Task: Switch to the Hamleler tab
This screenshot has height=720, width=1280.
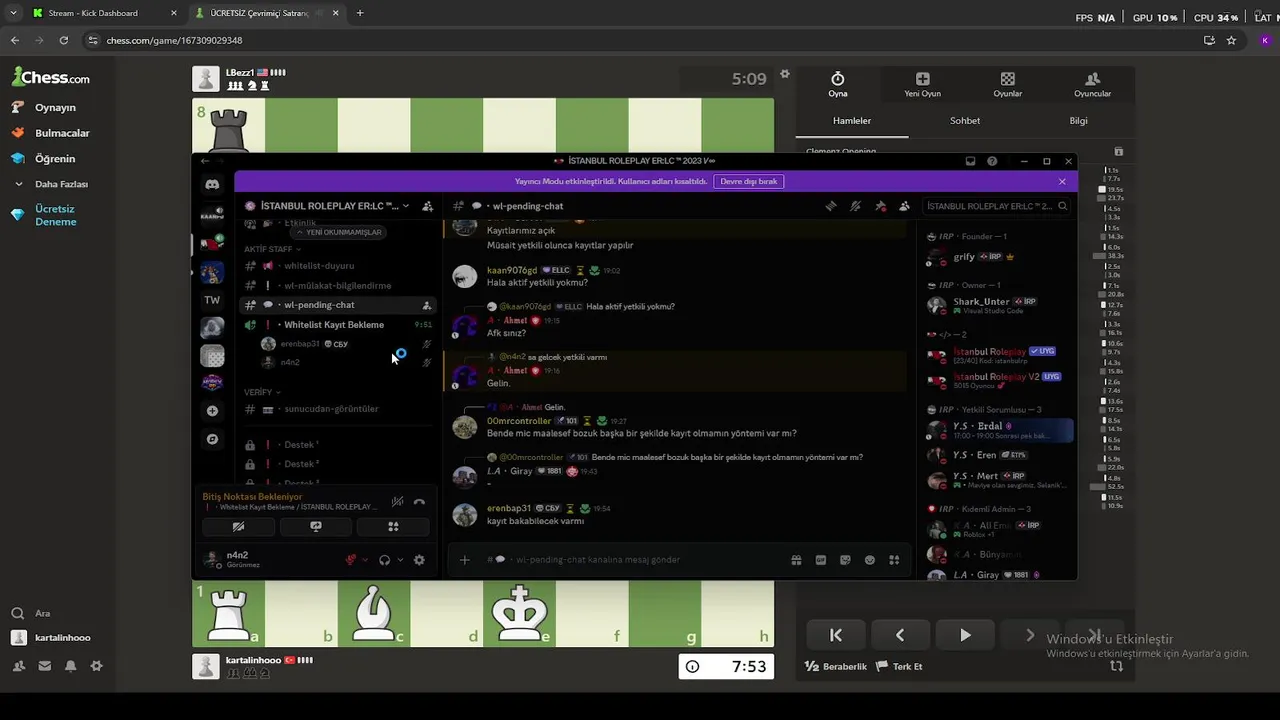Action: click(852, 121)
